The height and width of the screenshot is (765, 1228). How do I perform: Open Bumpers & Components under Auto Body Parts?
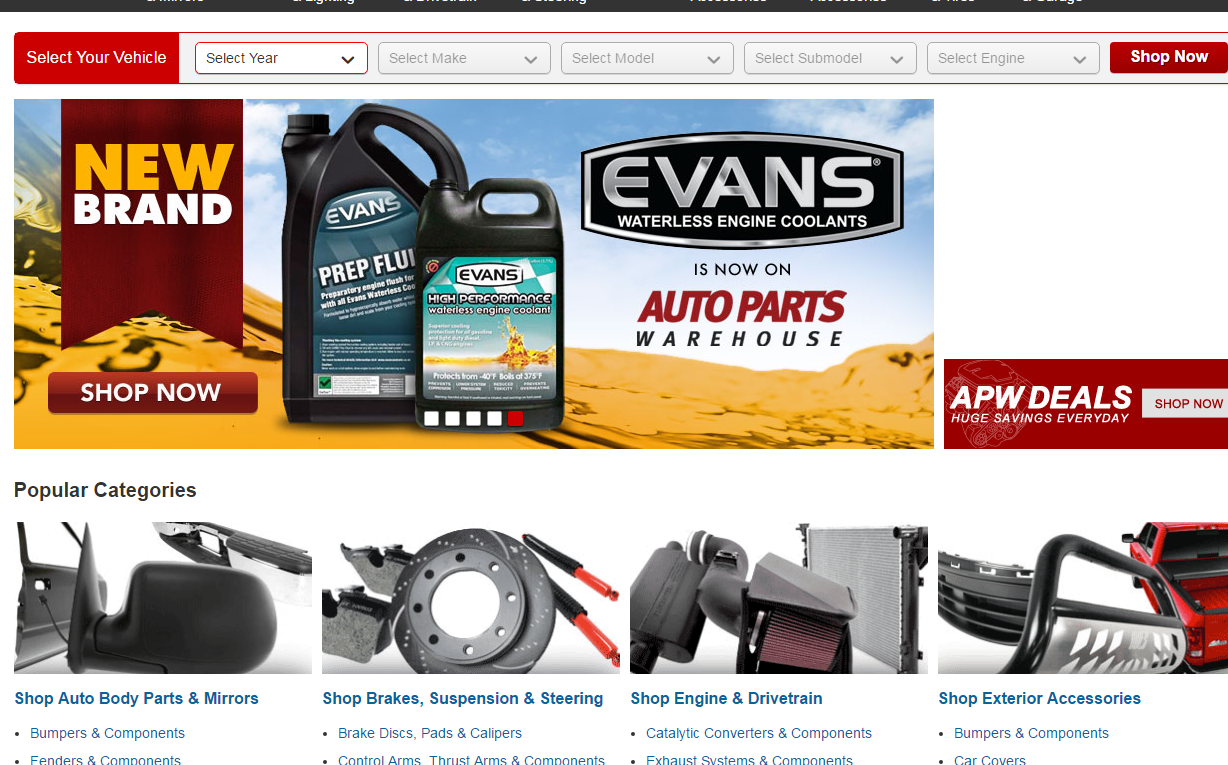click(108, 733)
